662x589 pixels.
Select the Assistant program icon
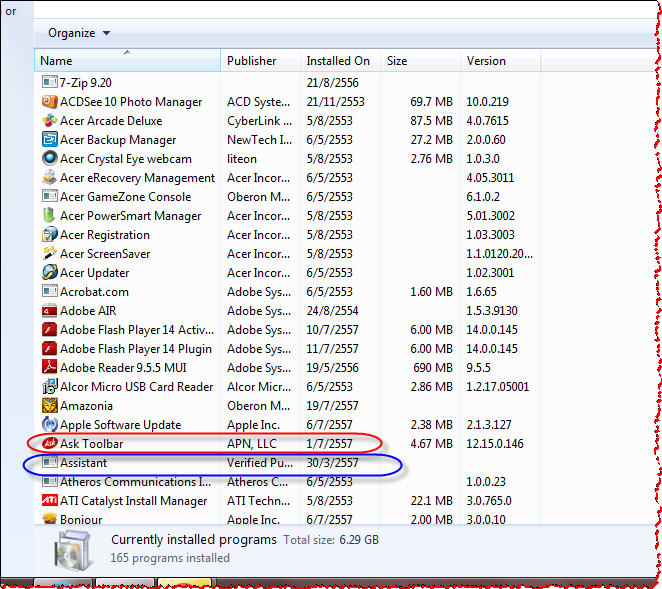click(x=49, y=462)
